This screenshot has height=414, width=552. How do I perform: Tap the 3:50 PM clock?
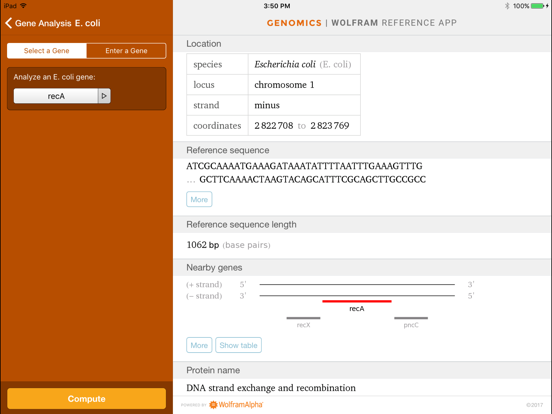click(277, 6)
